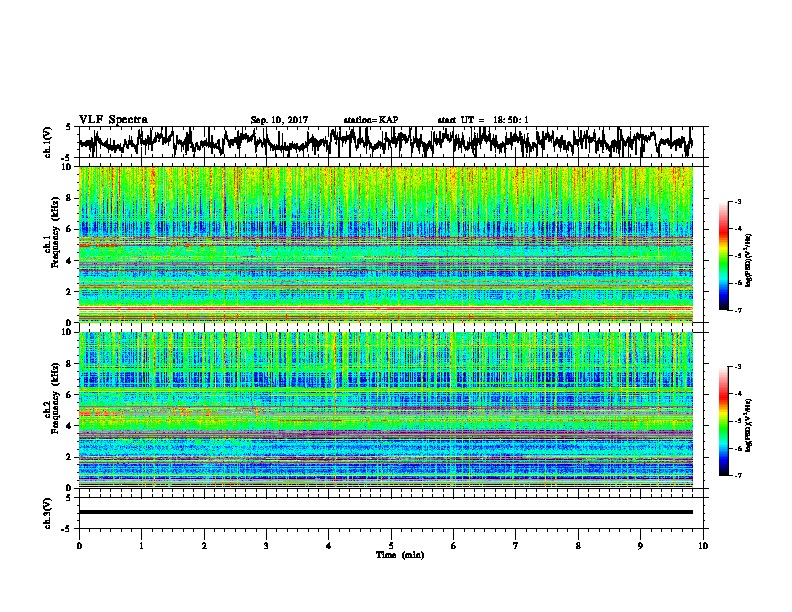Select the "start UT = 18:50:1" header
Screen dimensions: 792x612
pyautogui.click(x=483, y=120)
